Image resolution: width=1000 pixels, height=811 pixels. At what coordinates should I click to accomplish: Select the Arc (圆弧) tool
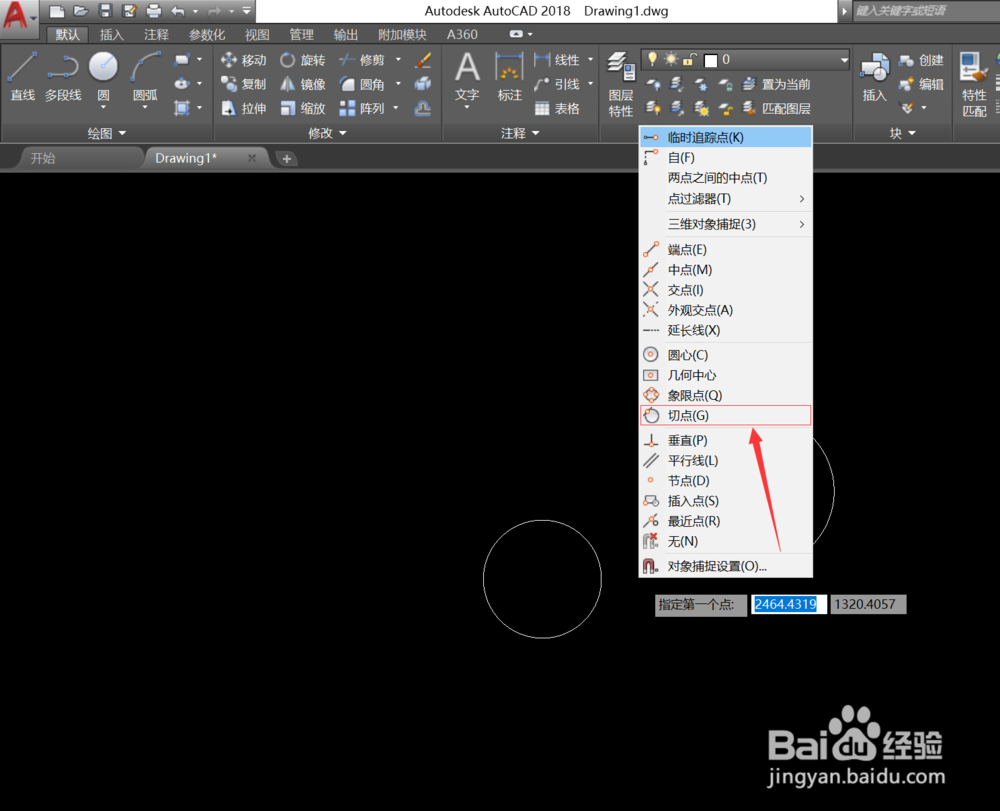[145, 77]
